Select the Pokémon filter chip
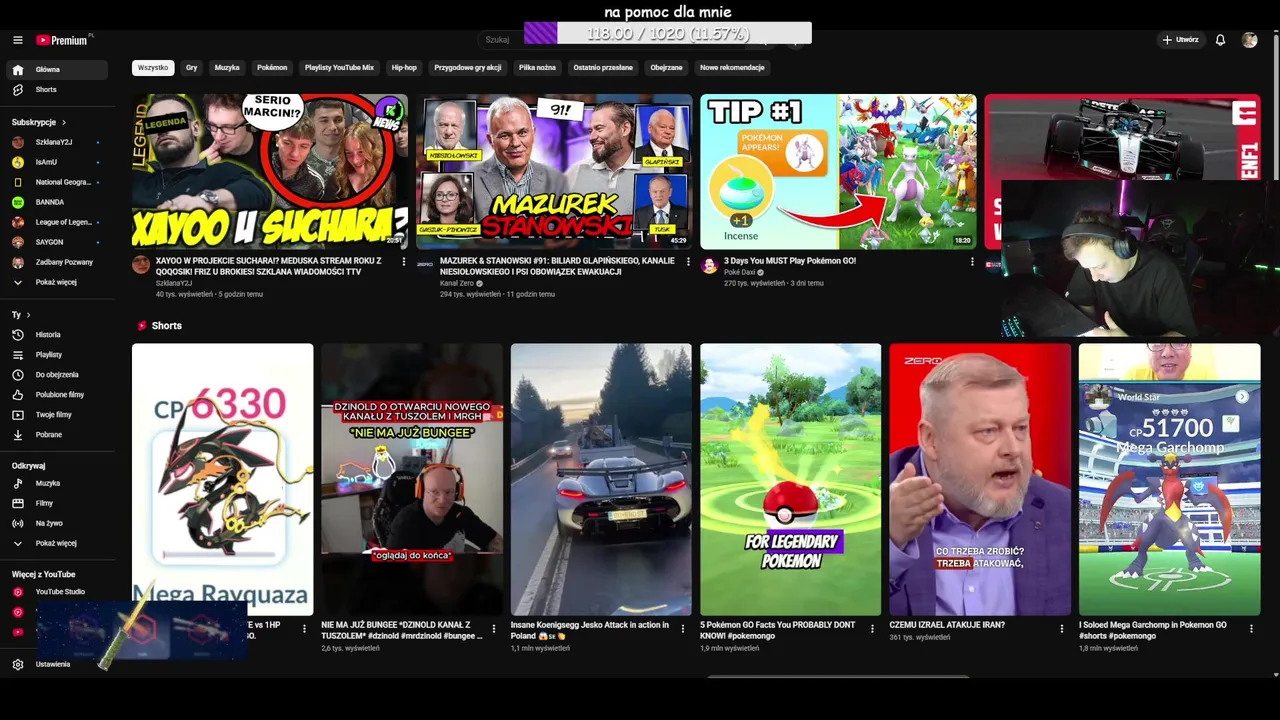This screenshot has height=720, width=1280. (272, 68)
